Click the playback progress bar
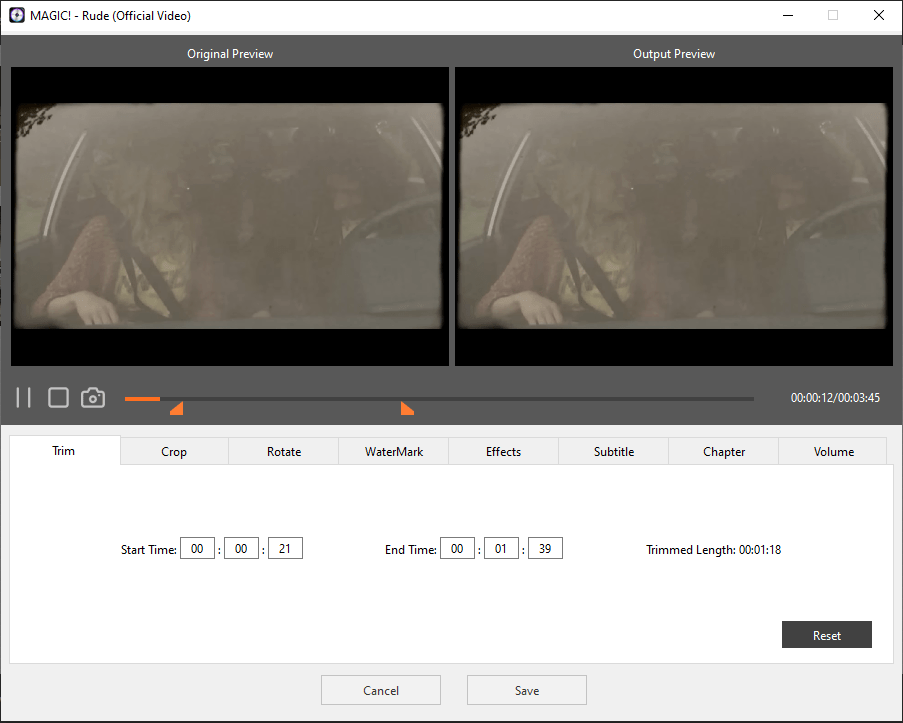The image size is (903, 723). point(440,399)
